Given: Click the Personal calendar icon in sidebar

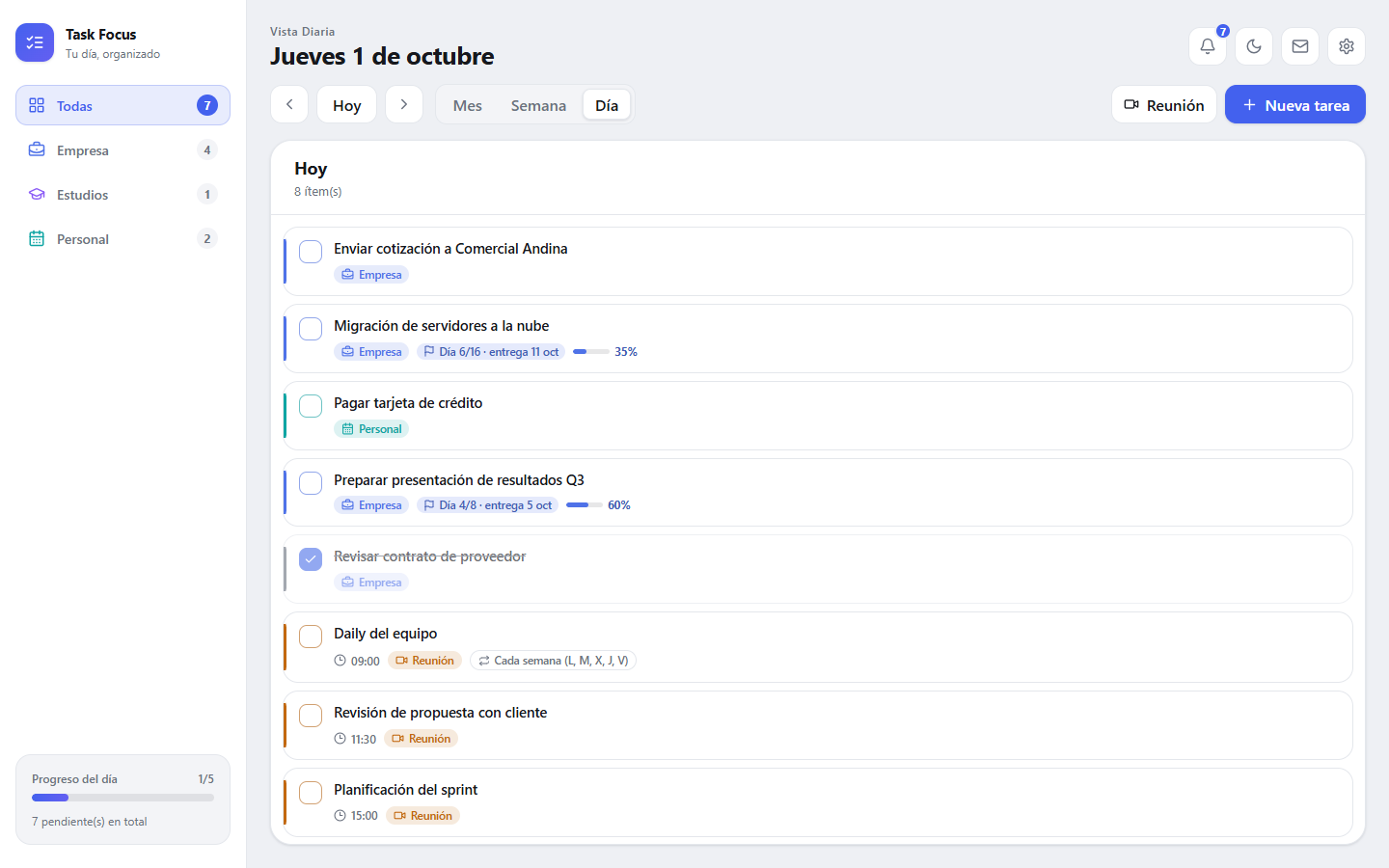Looking at the screenshot, I should tap(37, 238).
